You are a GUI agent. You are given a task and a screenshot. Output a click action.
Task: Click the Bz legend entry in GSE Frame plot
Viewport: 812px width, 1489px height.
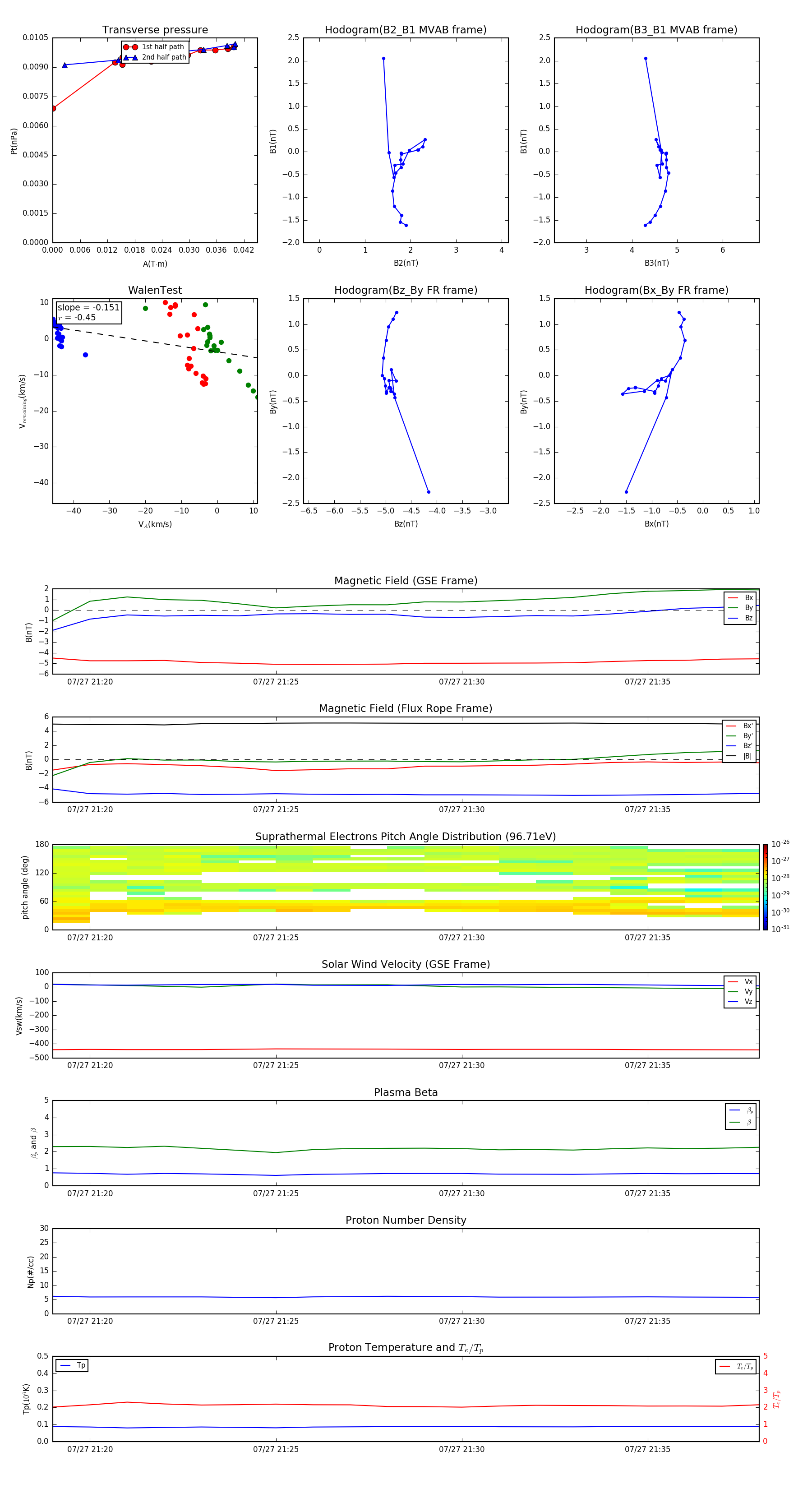tap(740, 618)
